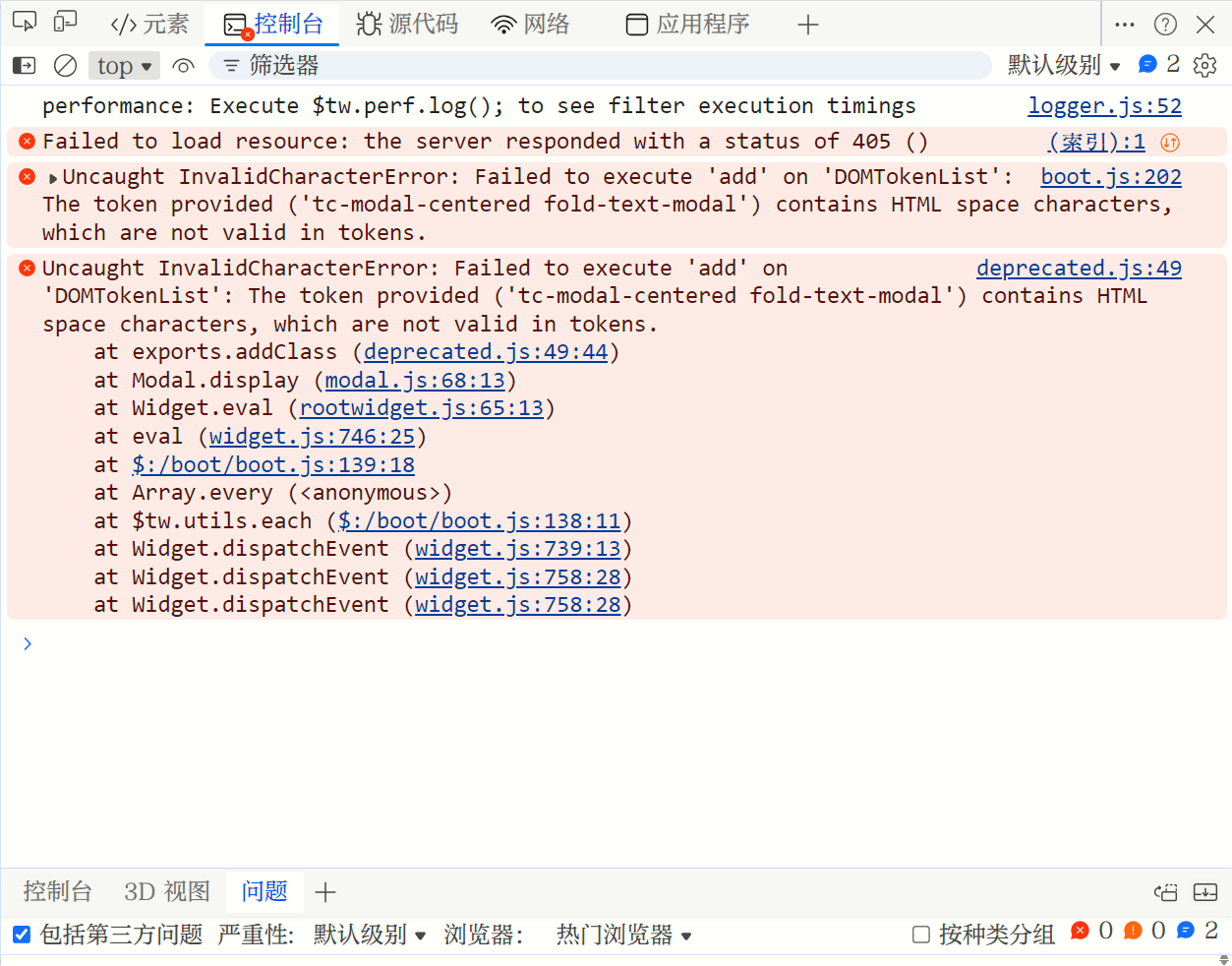Switch to the 源代码 tab

tap(408, 25)
